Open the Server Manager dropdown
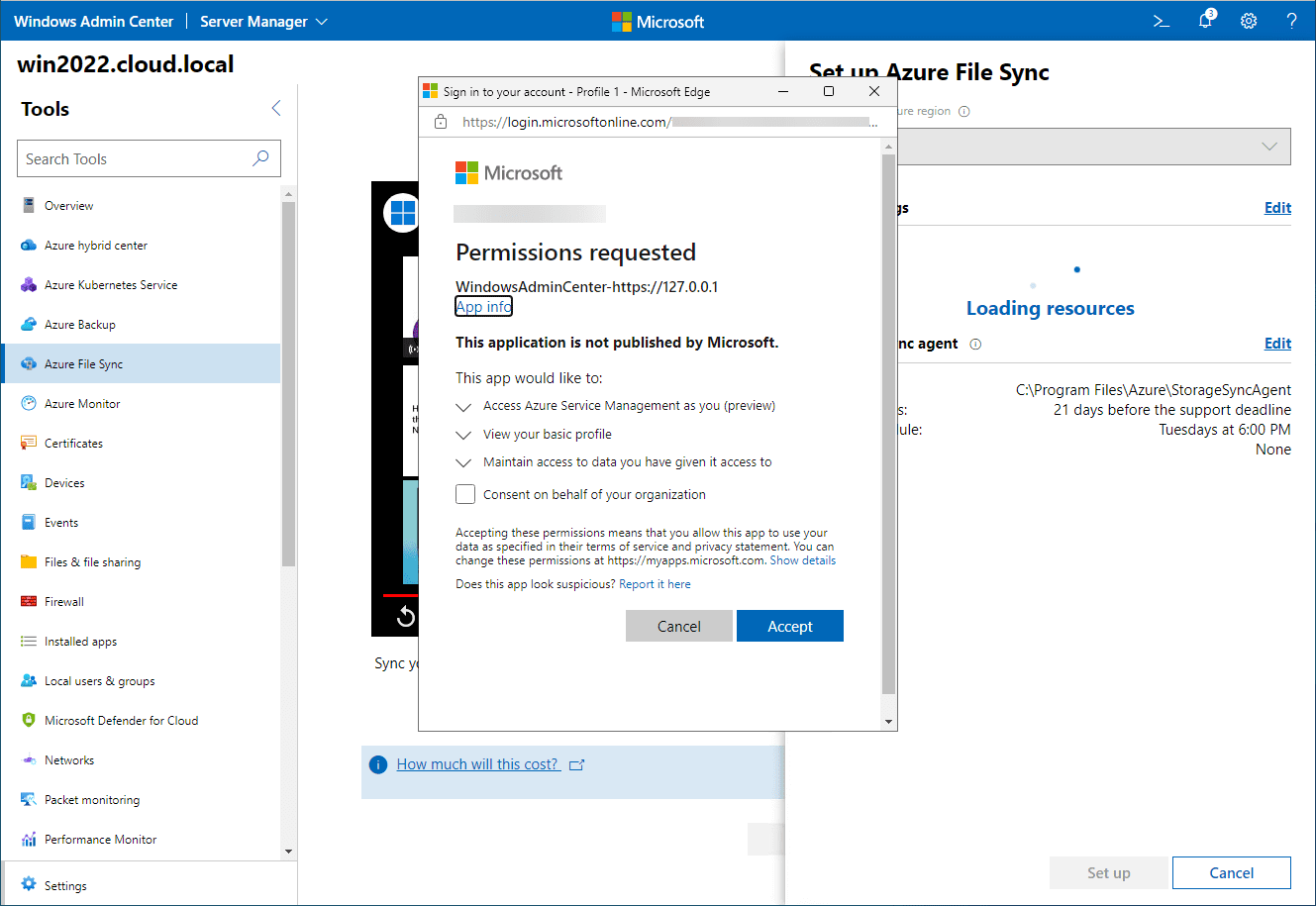This screenshot has width=1316, height=906. 262,20
